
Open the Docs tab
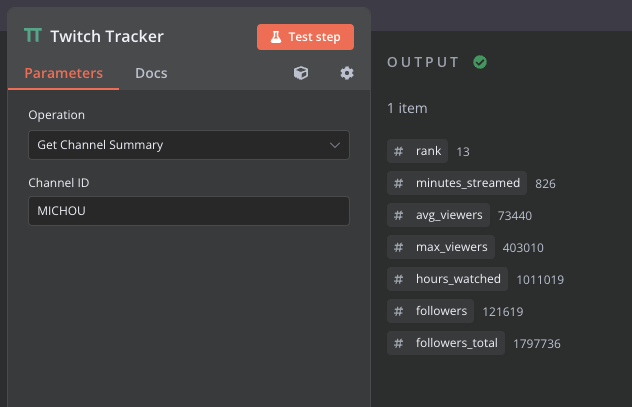pos(151,73)
